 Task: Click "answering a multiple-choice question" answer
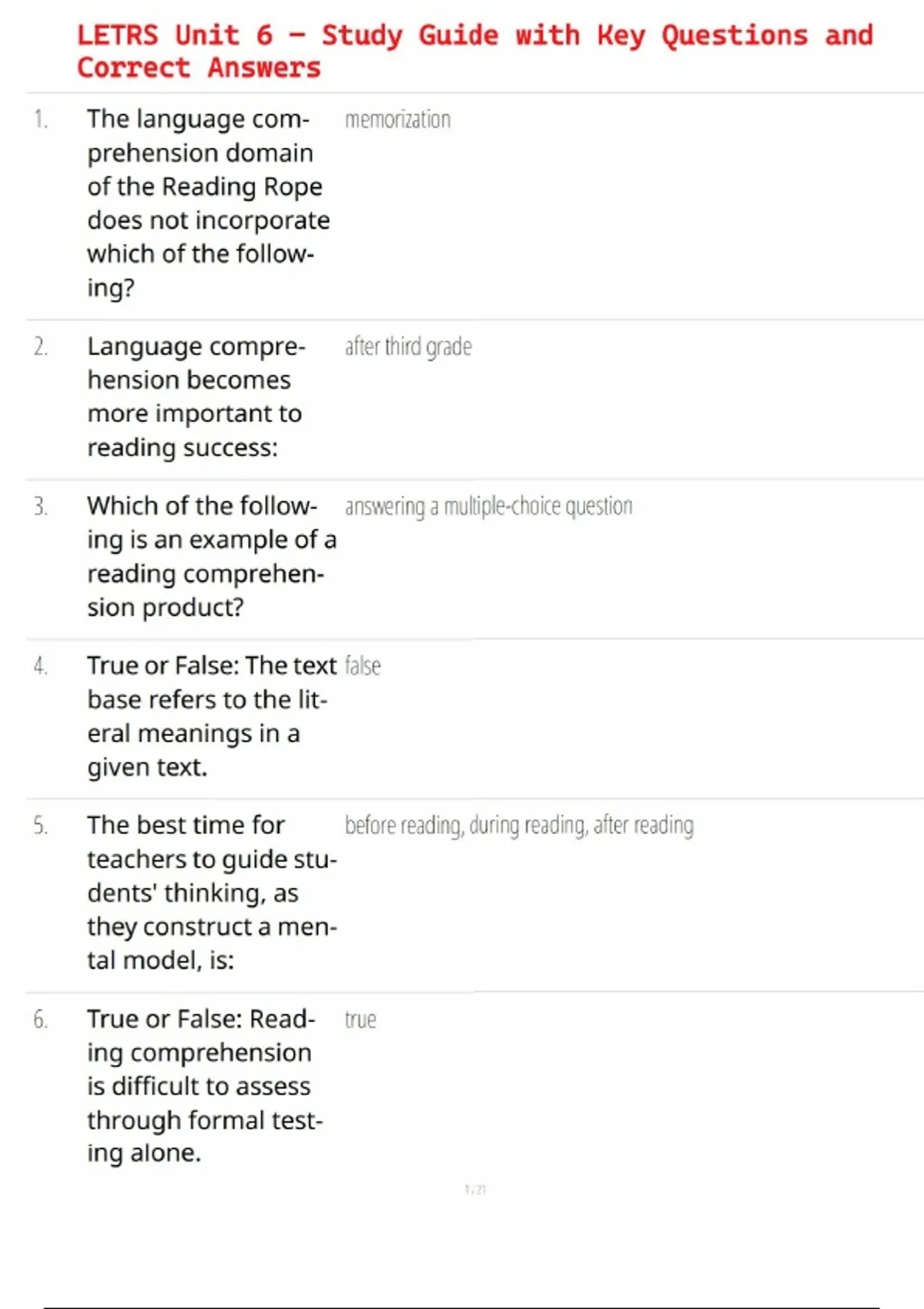488,507
